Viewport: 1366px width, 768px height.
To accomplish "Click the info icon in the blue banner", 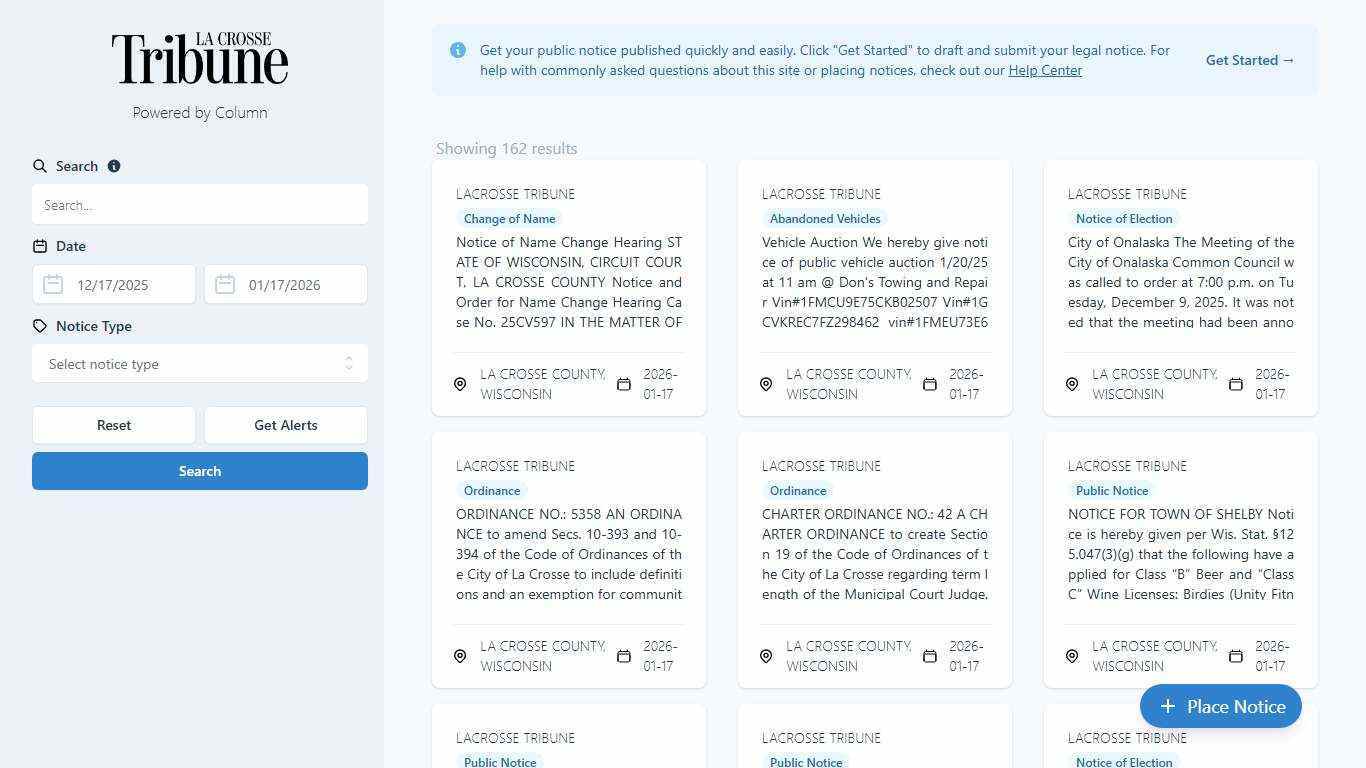I will coord(458,50).
